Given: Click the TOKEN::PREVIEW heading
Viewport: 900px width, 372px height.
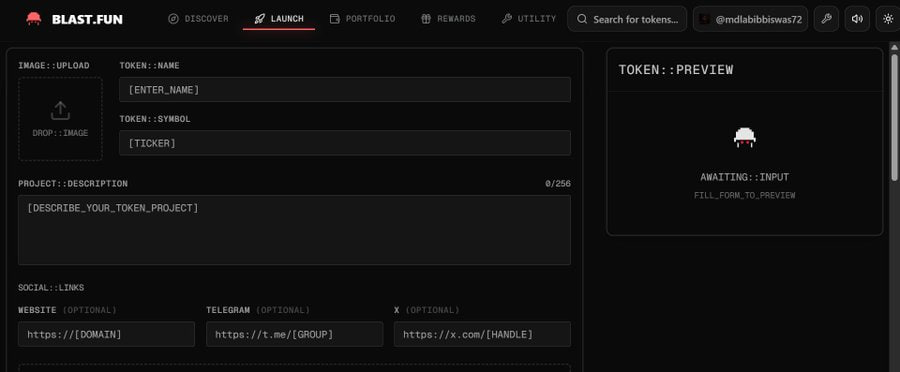Looking at the screenshot, I should (x=676, y=70).
